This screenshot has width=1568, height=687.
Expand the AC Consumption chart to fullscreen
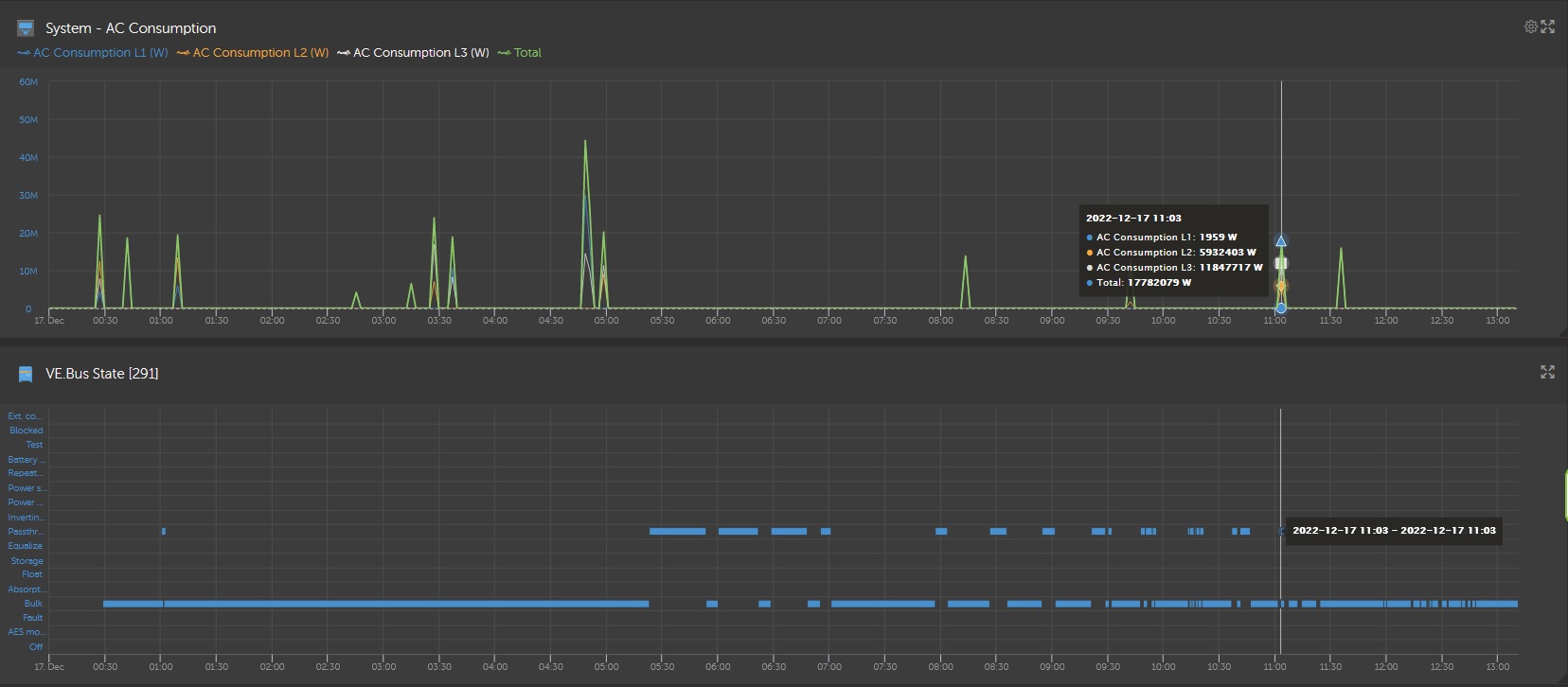point(1548,26)
